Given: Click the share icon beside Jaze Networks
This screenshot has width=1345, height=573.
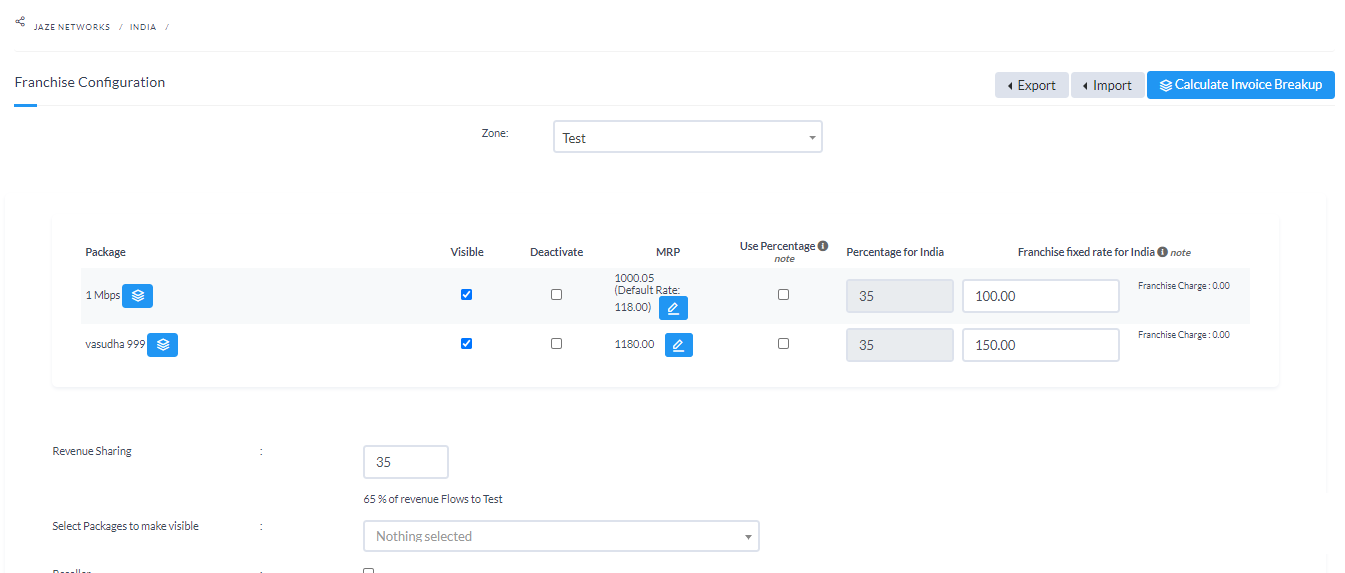Looking at the screenshot, I should pyautogui.click(x=20, y=22).
